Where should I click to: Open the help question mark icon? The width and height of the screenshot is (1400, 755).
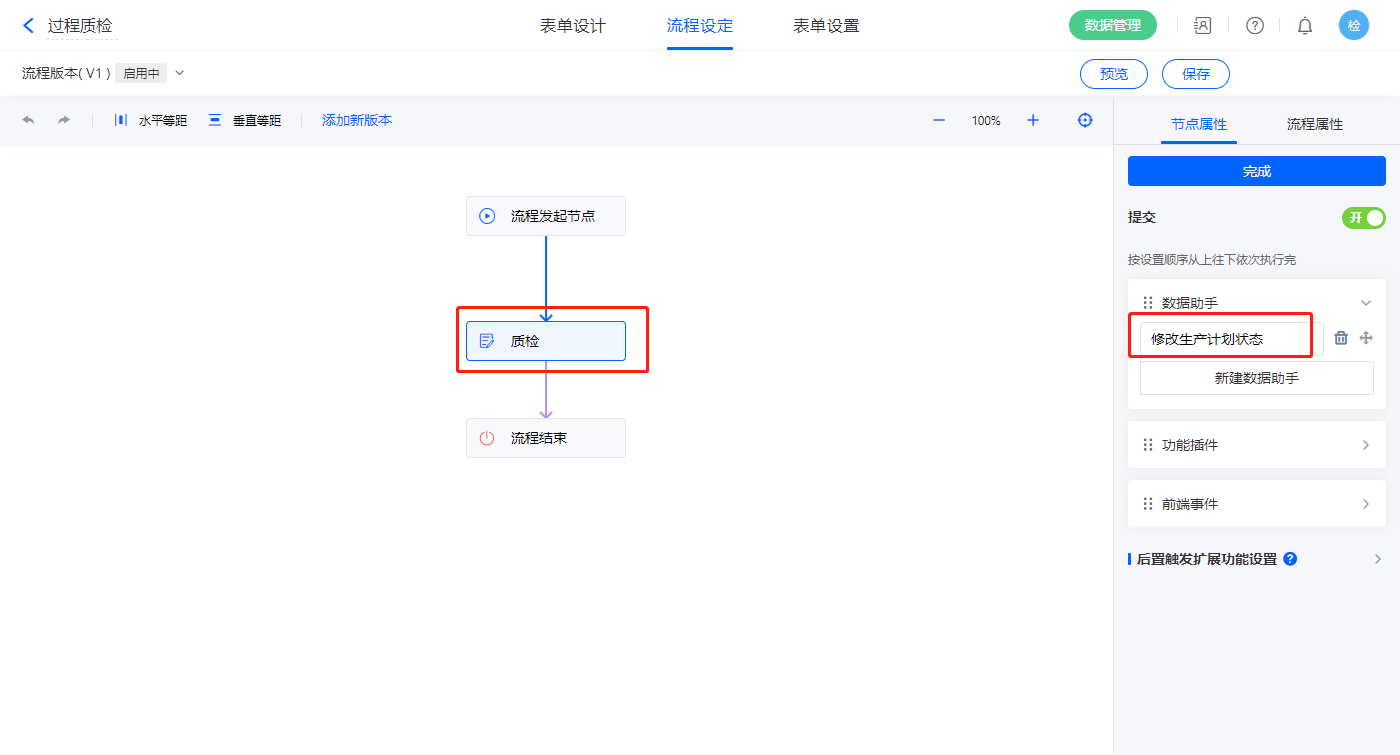tap(1255, 26)
